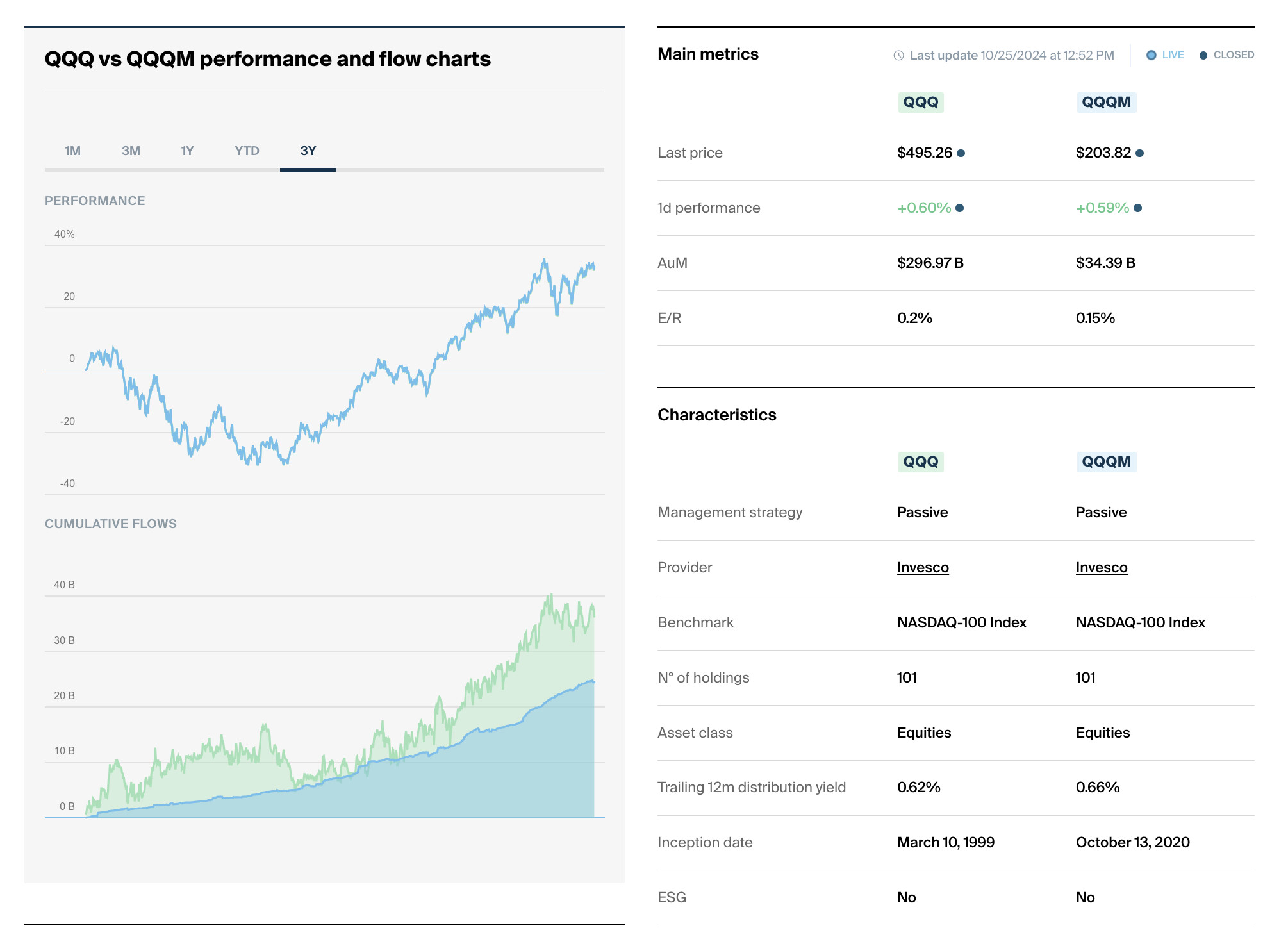Click the Management strategy row label
The image size is (1288, 937).
coord(730,512)
